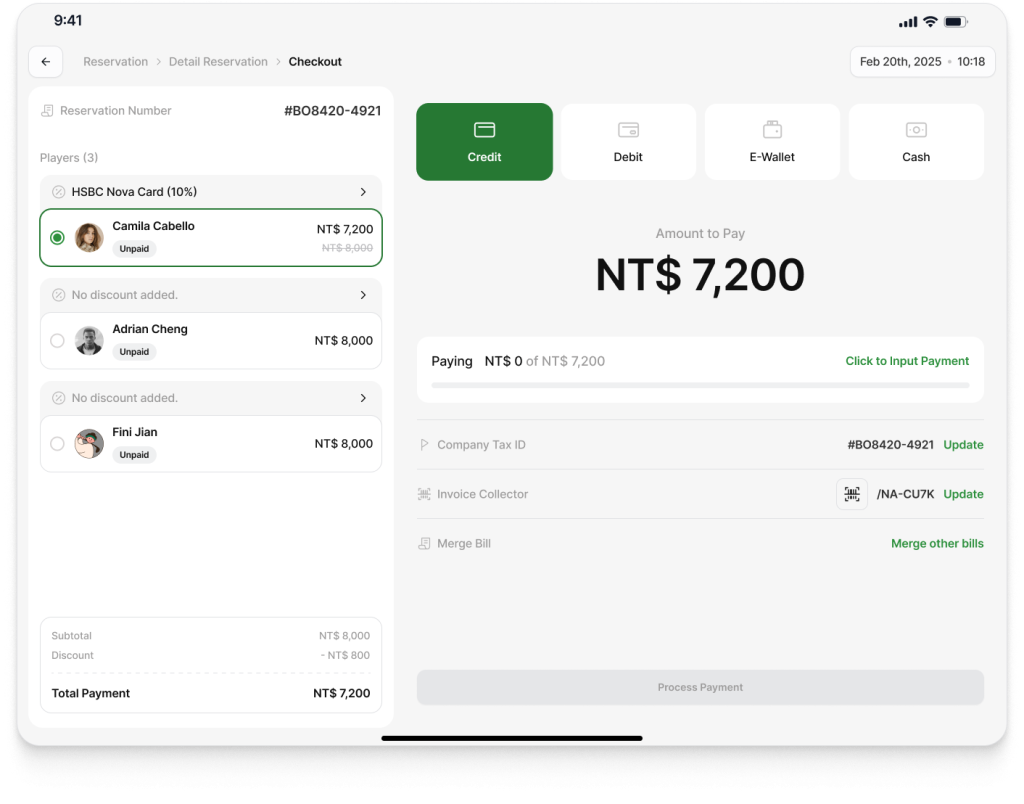The width and height of the screenshot is (1024, 804).
Task: Click the HSBC Nova Card discount icon
Action: pos(59,191)
